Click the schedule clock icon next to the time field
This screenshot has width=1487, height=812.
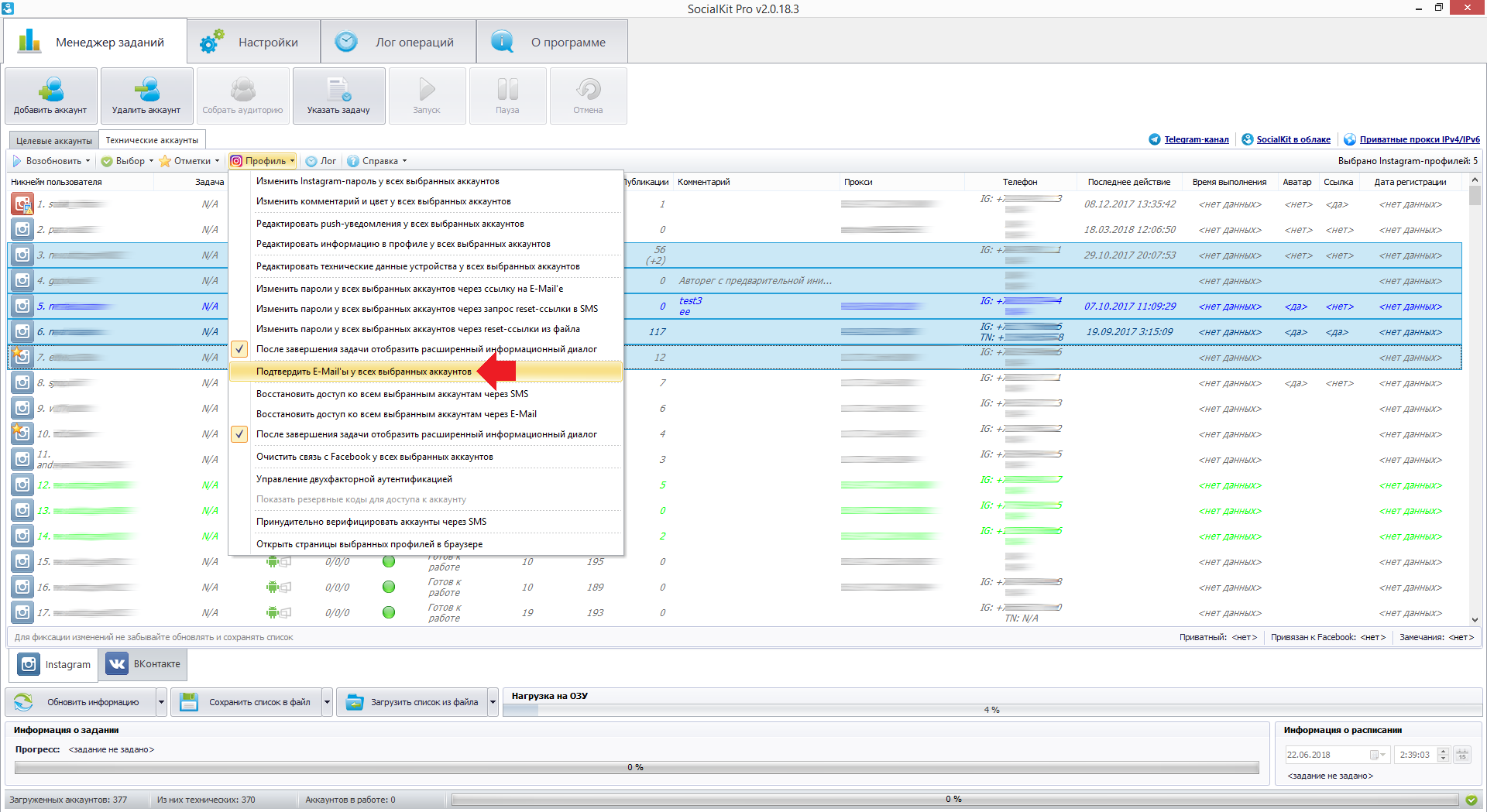click(x=1462, y=755)
